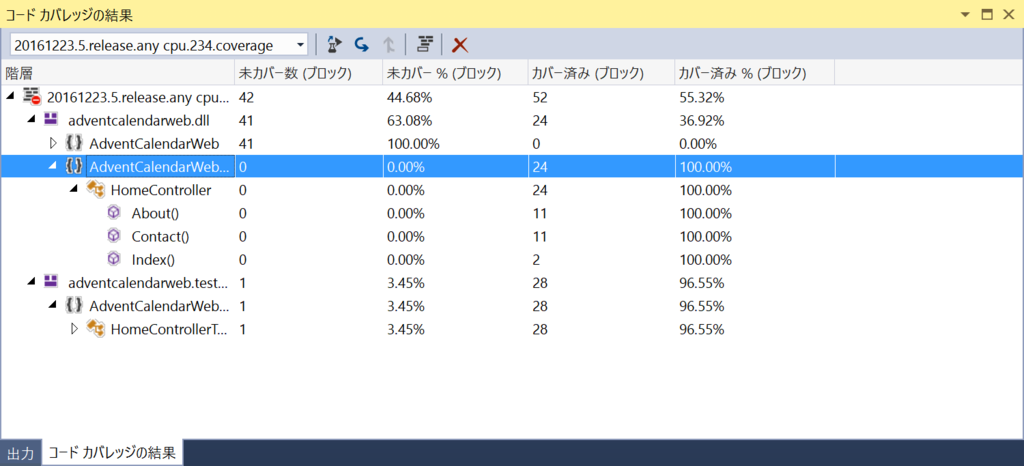Click the 63.08% uncovered value
Viewport: 1024px width, 466px height.
[x=409, y=120]
